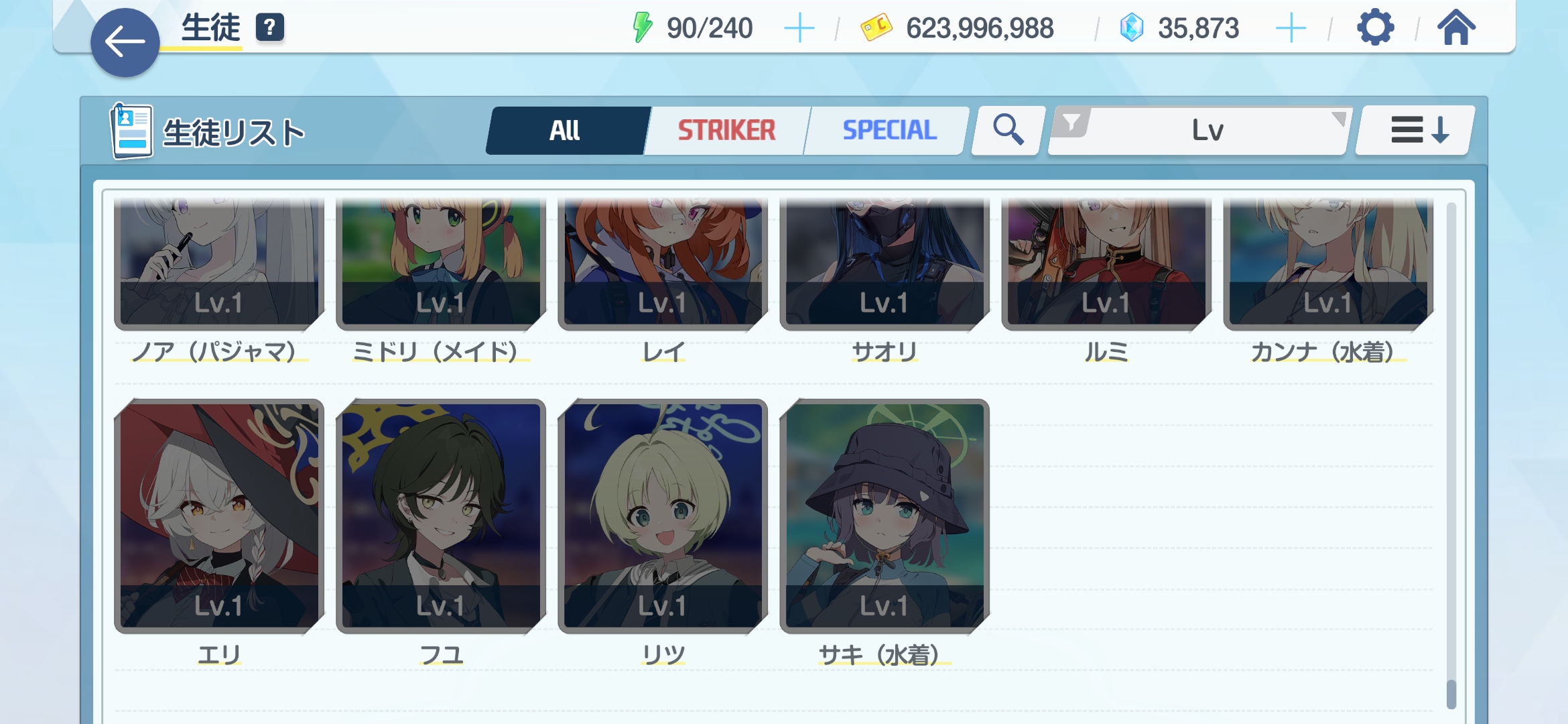Choose the リツ student thumbnail

663,516
